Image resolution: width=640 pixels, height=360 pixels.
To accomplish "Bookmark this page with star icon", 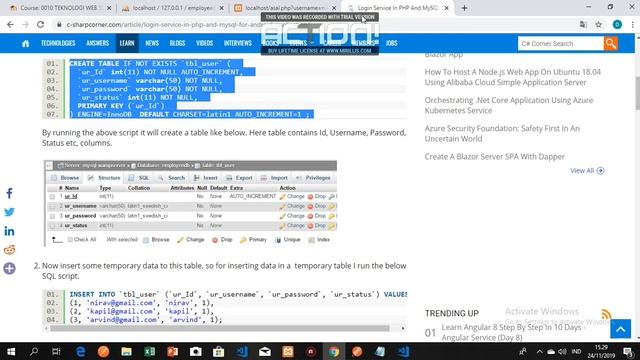I will coord(598,24).
